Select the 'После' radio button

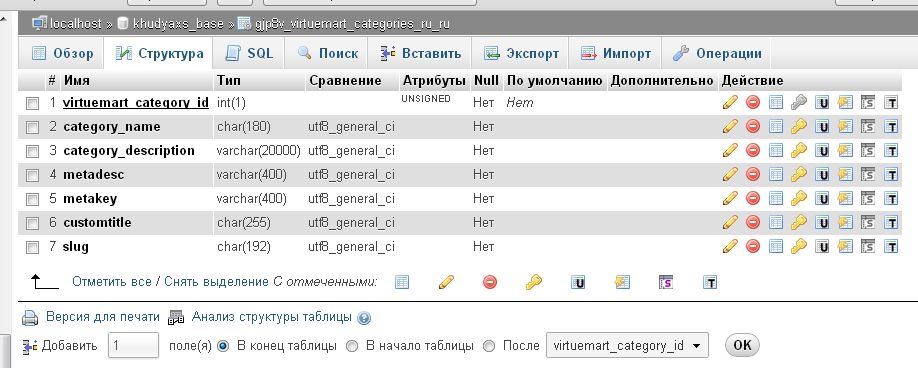click(x=489, y=346)
